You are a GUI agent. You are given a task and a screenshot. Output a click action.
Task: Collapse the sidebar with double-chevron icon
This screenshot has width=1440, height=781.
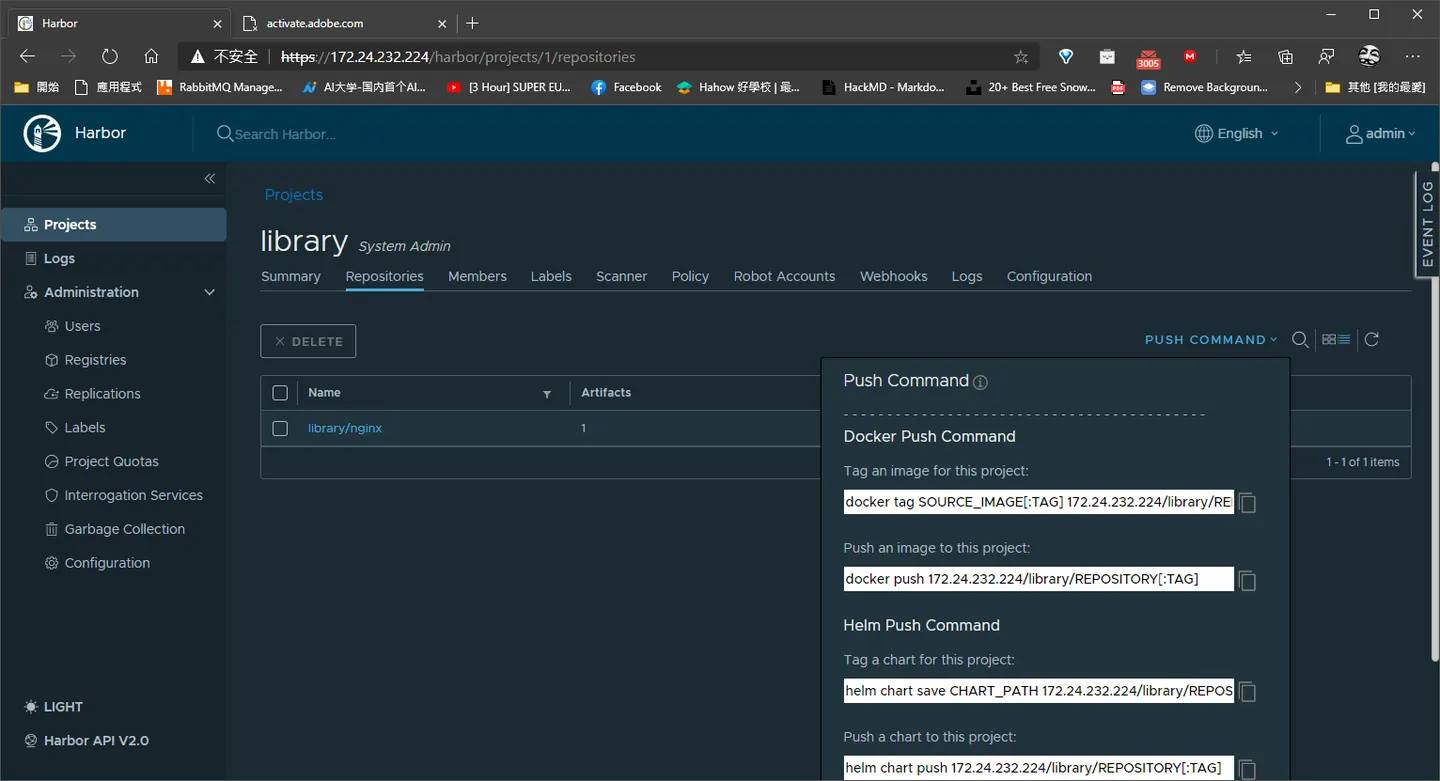(x=209, y=179)
